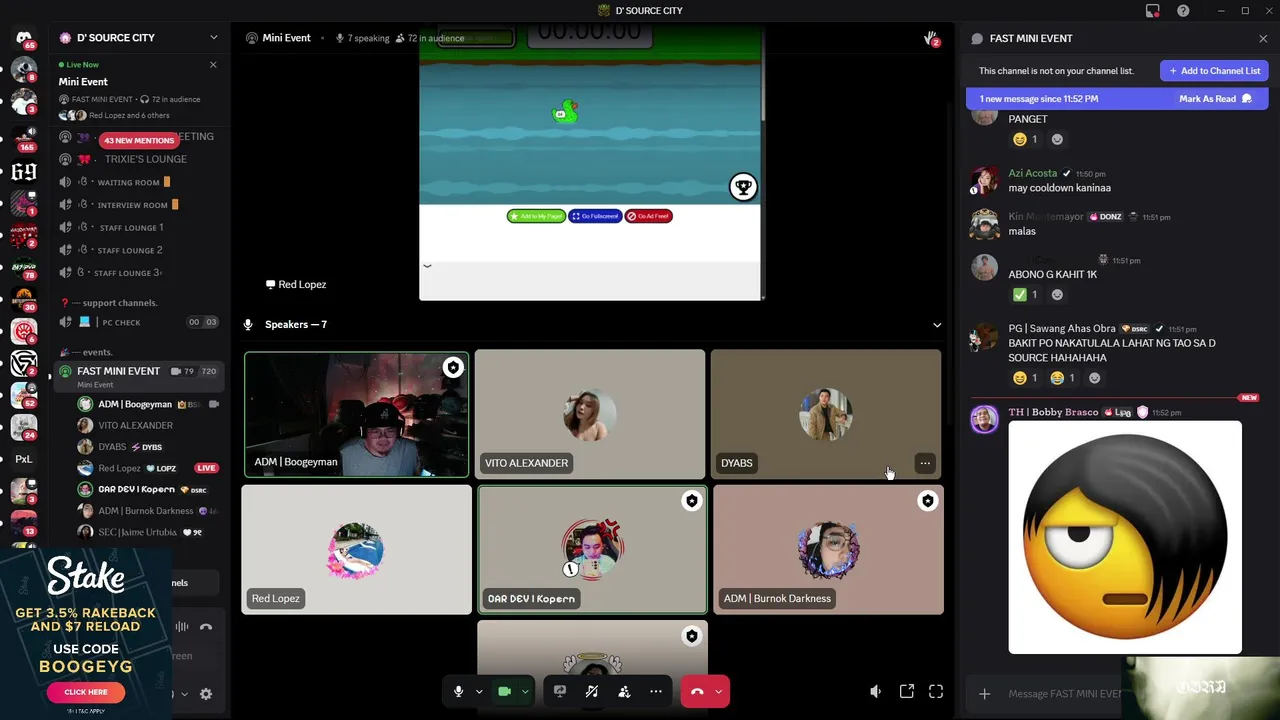Click trophy icon in stream game

(743, 187)
